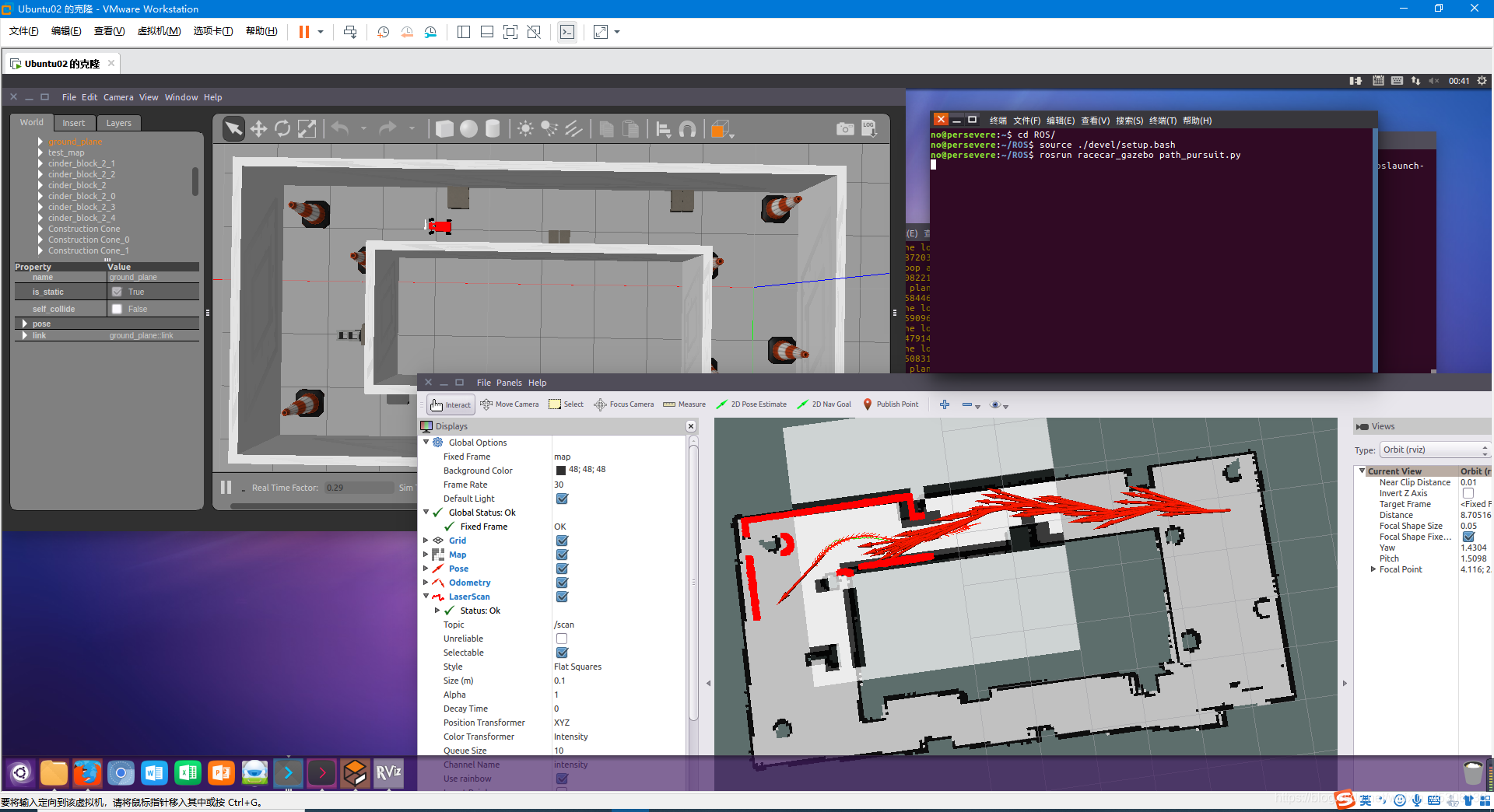Image resolution: width=1494 pixels, height=812 pixels.
Task: Click the 2D Pose Estimate button
Action: pyautogui.click(x=751, y=404)
